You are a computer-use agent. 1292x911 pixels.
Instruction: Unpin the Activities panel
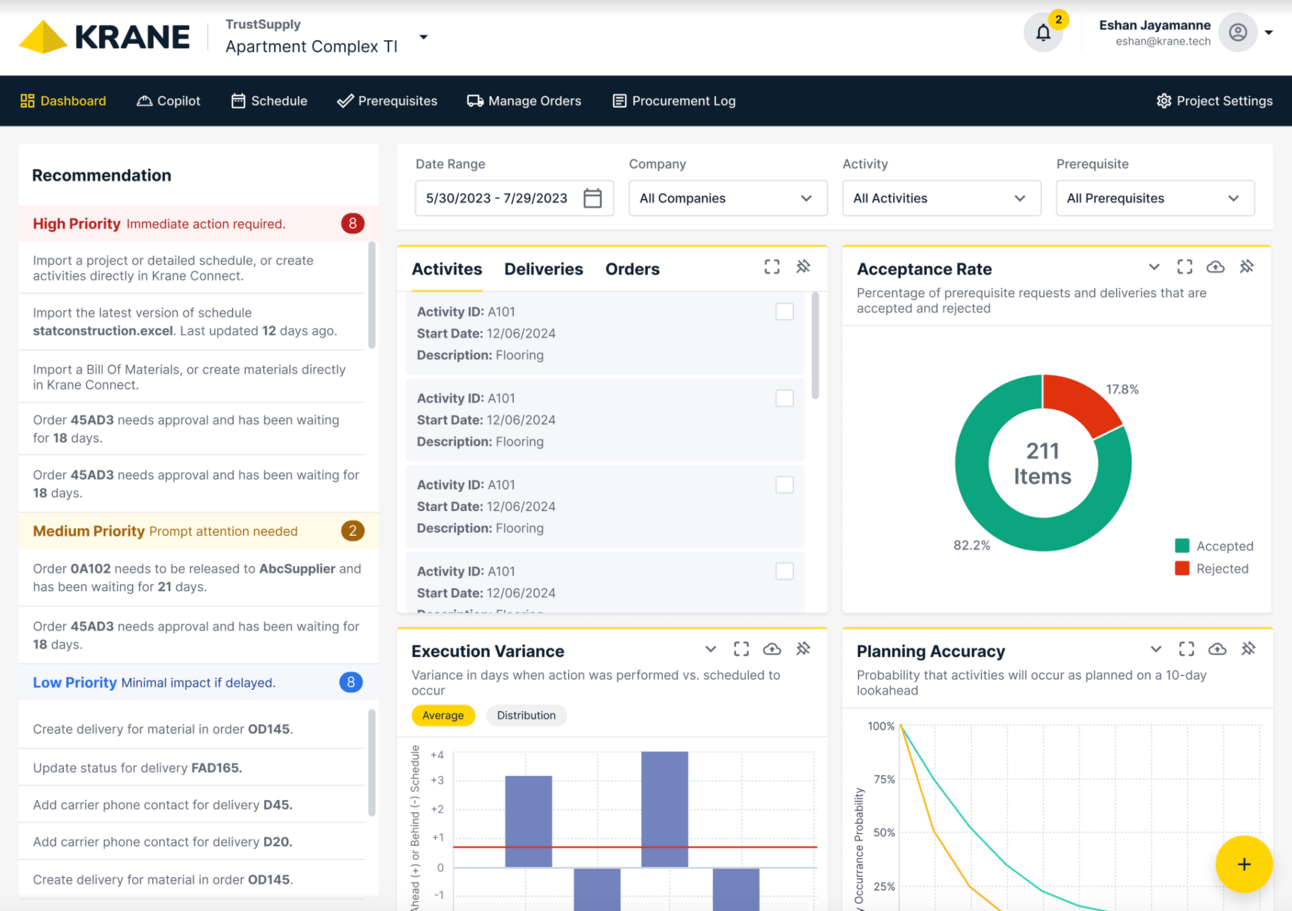[x=803, y=267]
